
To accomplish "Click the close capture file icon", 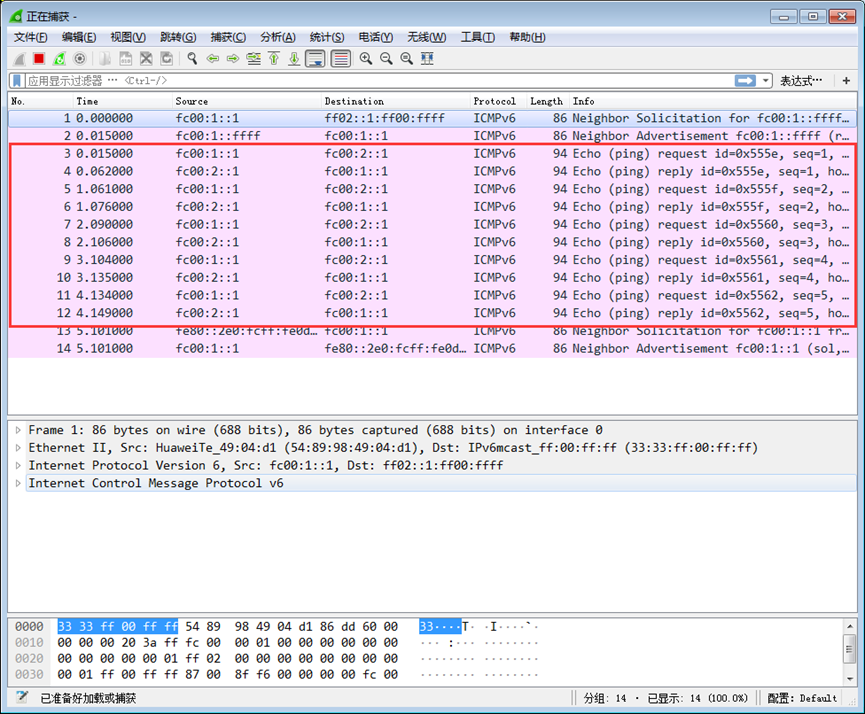I will [146, 58].
